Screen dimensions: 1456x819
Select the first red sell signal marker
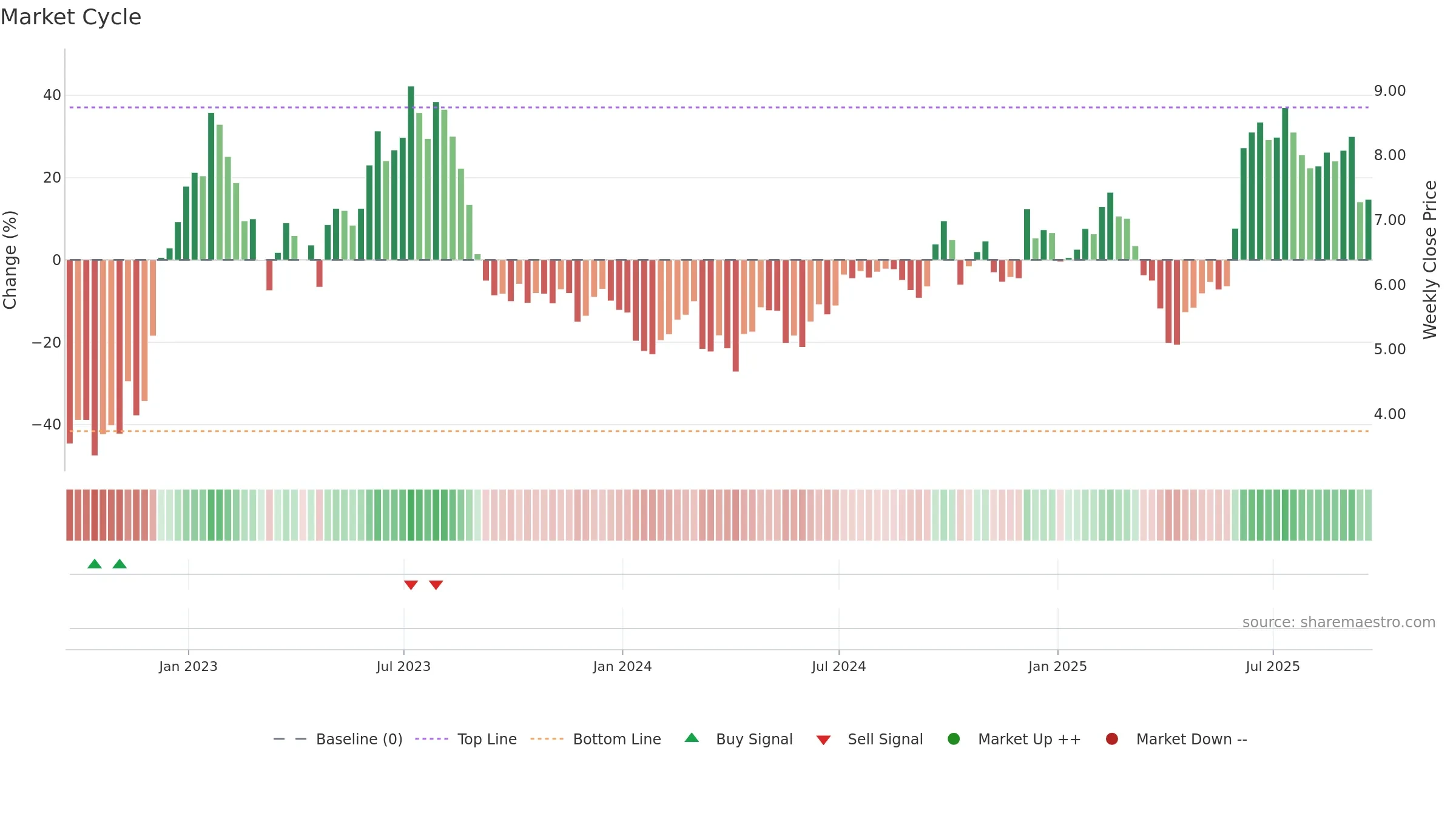tap(411, 585)
